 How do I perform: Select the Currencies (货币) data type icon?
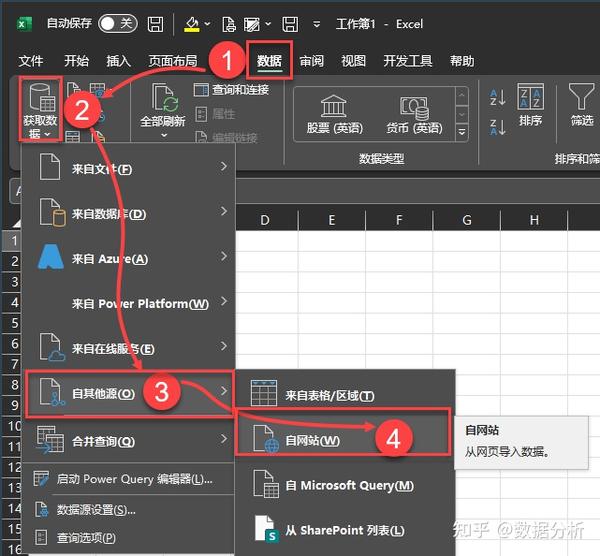(414, 108)
